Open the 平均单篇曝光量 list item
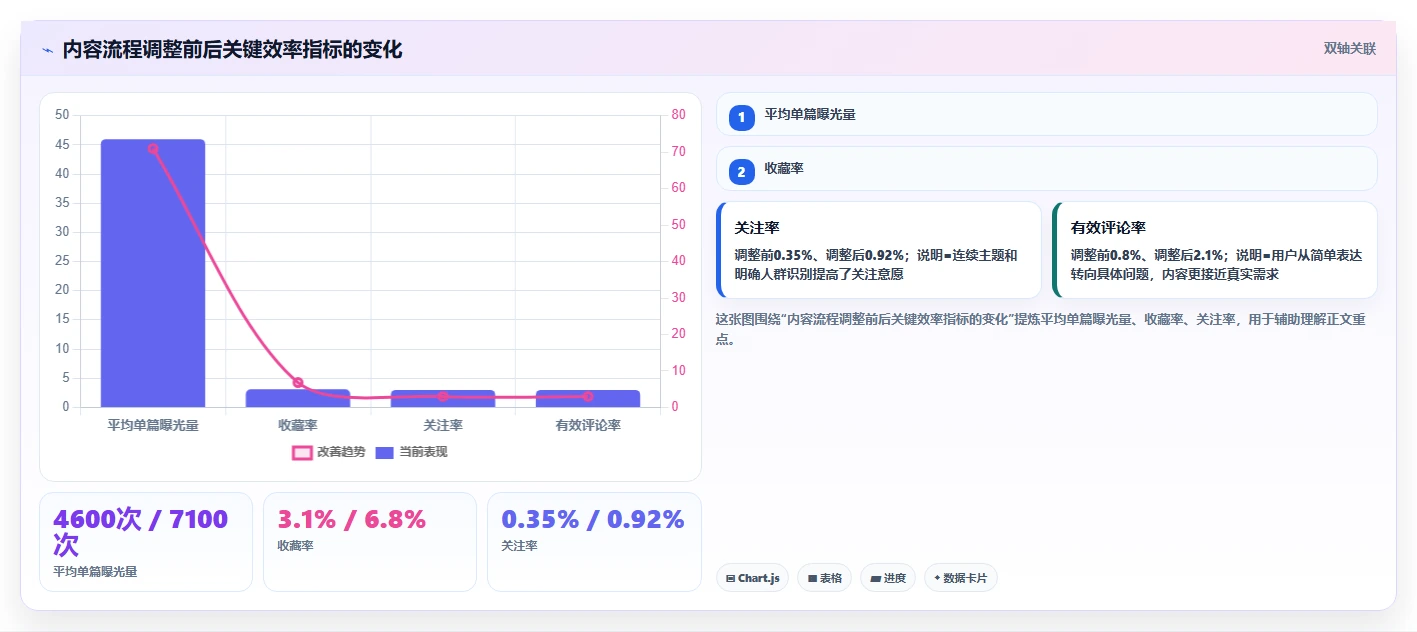 (x=1047, y=114)
